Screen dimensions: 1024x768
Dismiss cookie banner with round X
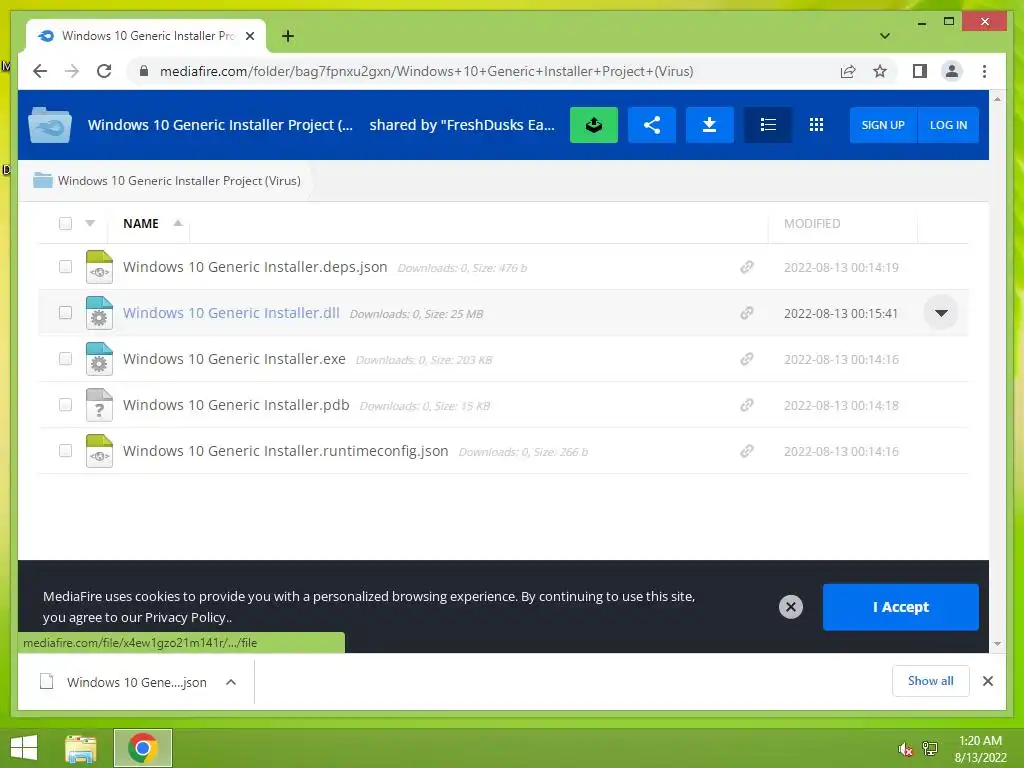[790, 607]
